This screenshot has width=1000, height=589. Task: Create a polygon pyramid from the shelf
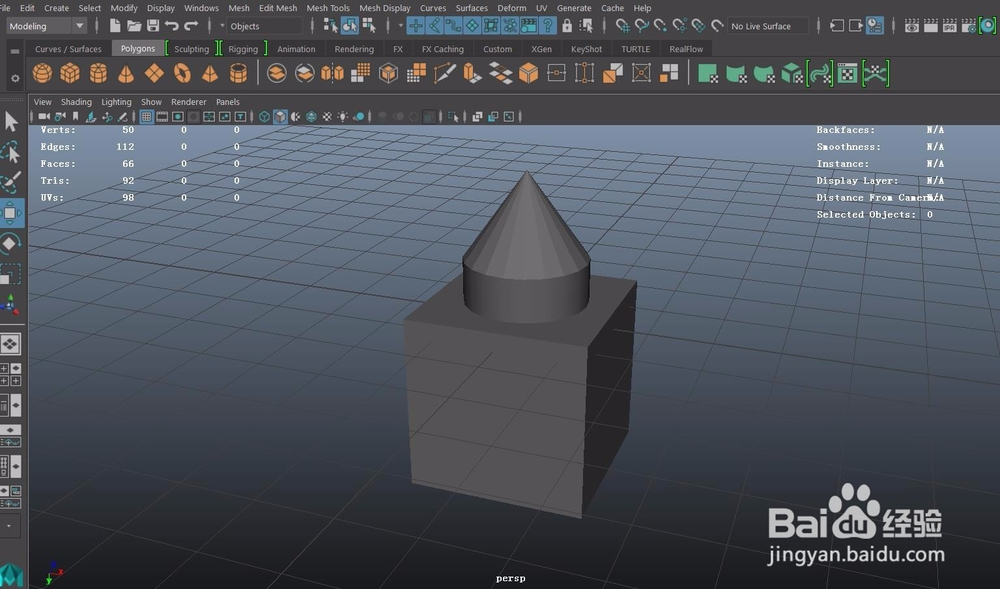[210, 73]
